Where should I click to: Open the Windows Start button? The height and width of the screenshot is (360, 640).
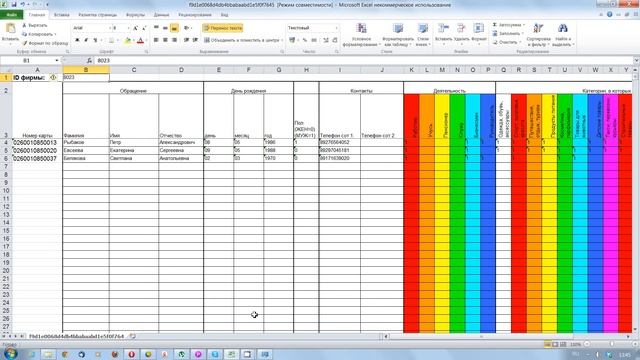(x=10, y=353)
